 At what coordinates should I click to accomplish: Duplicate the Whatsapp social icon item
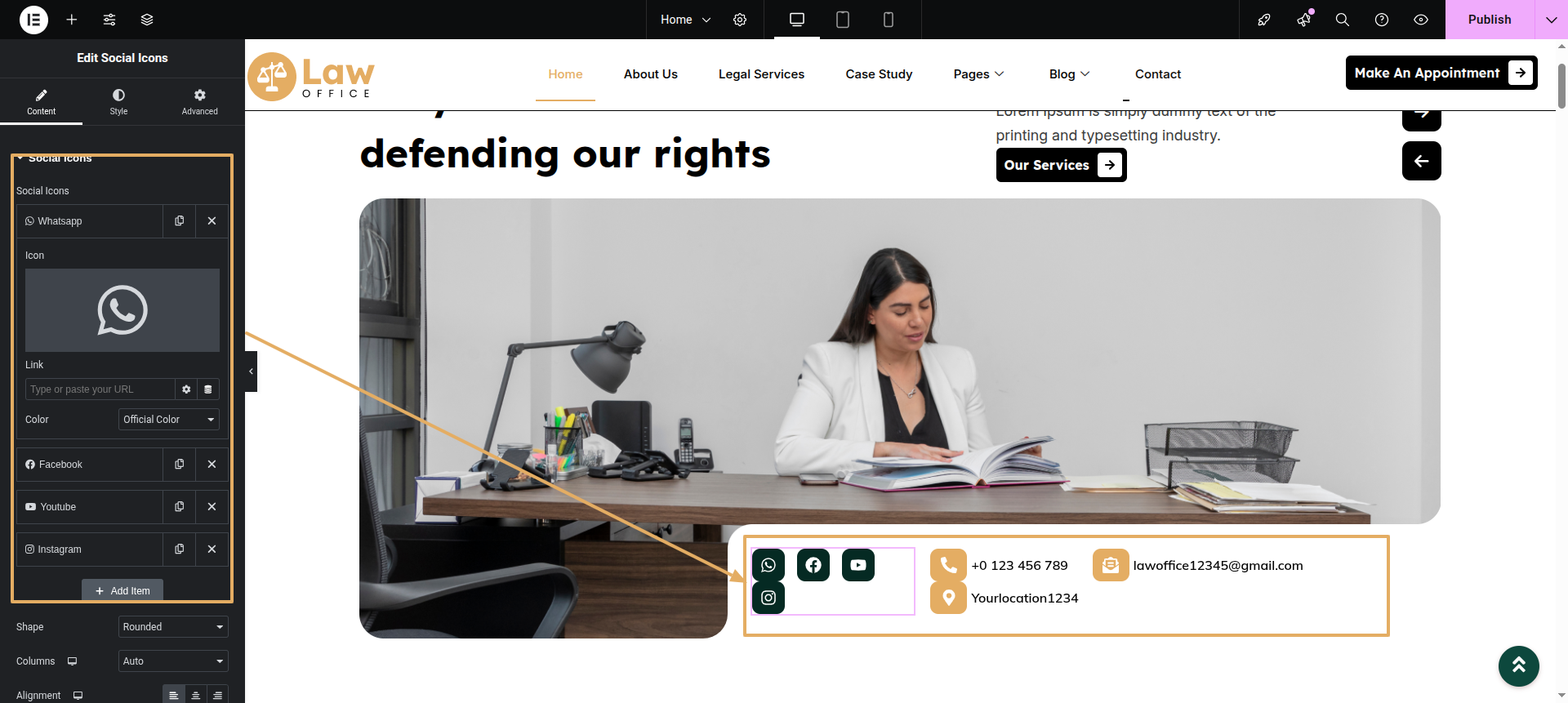coord(180,221)
